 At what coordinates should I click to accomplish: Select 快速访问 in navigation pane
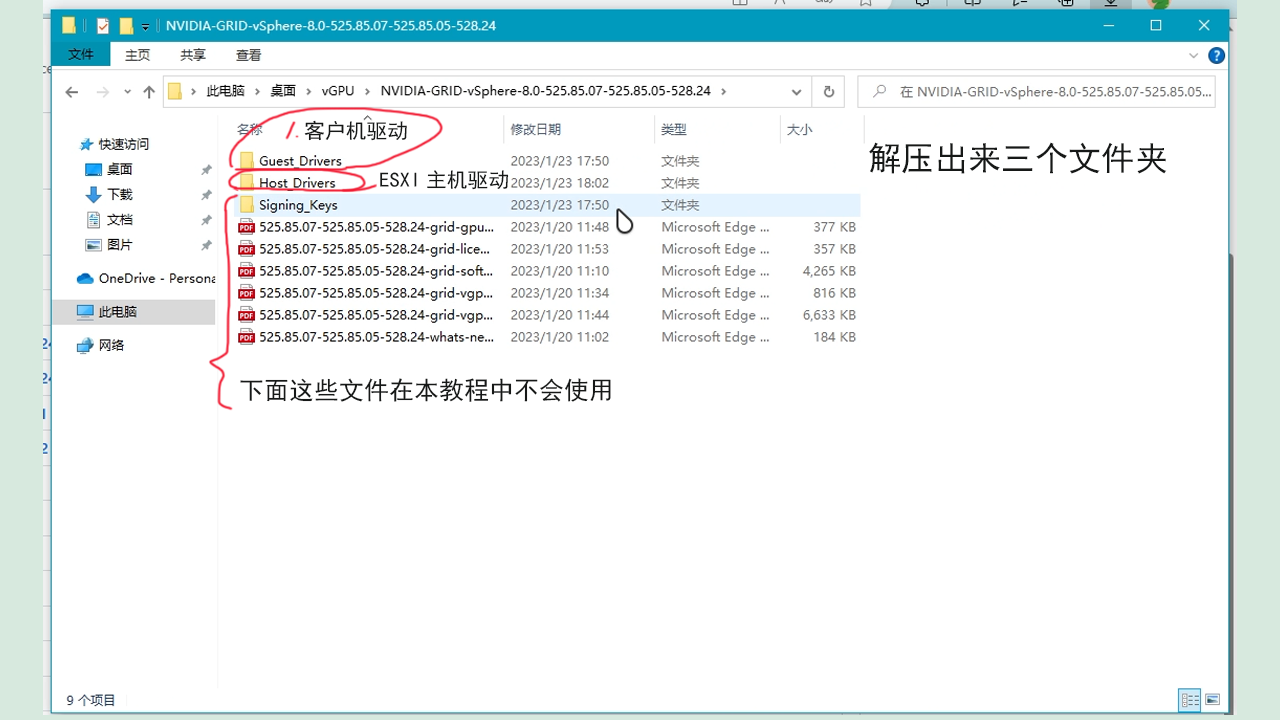(x=123, y=144)
